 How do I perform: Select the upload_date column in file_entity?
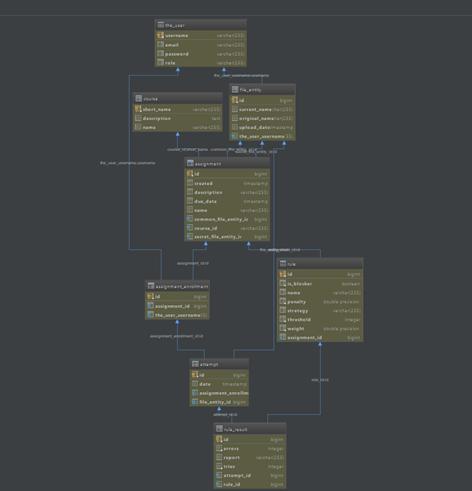tap(263, 127)
